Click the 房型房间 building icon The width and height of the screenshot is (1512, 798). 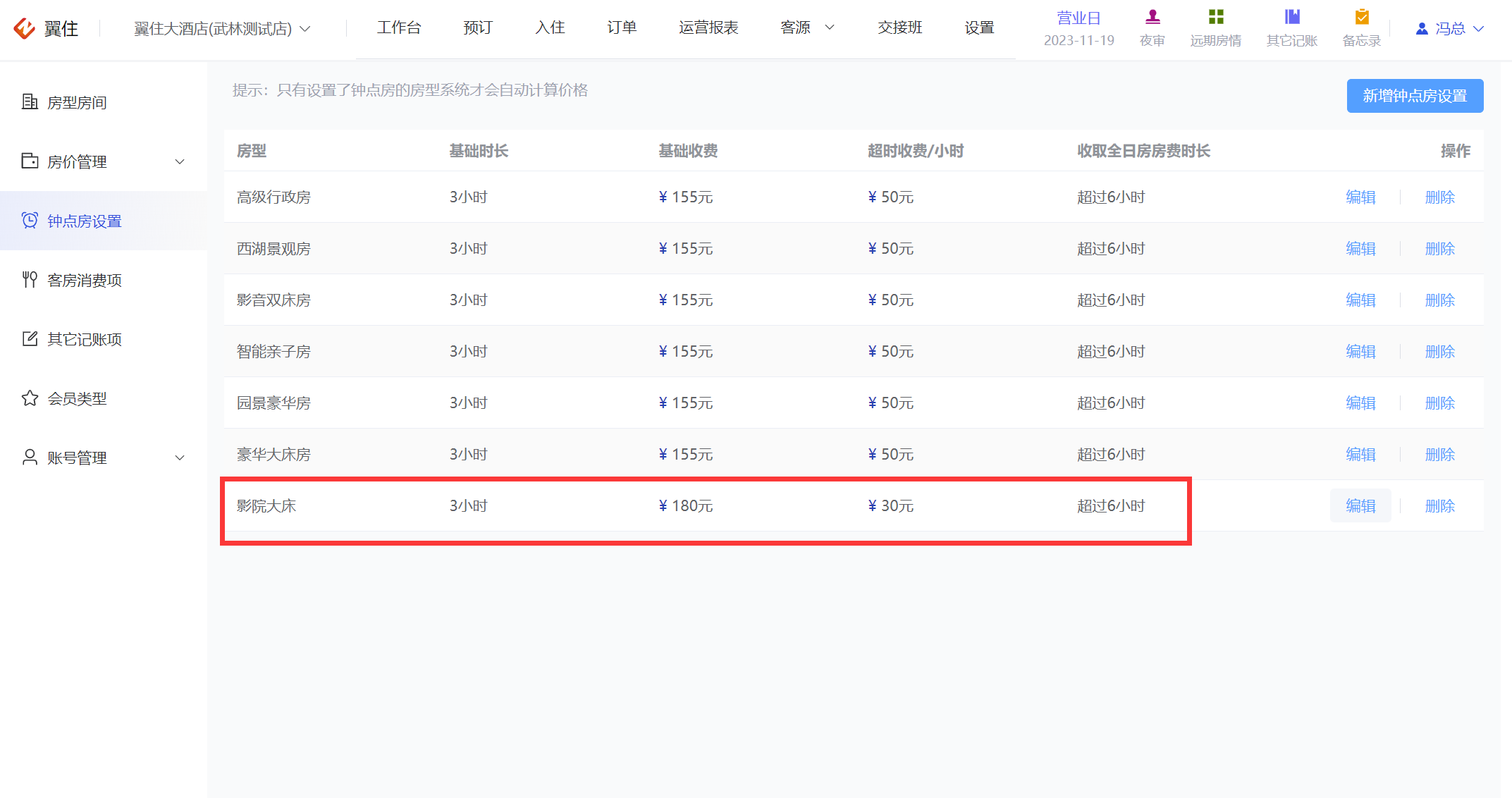click(x=30, y=102)
